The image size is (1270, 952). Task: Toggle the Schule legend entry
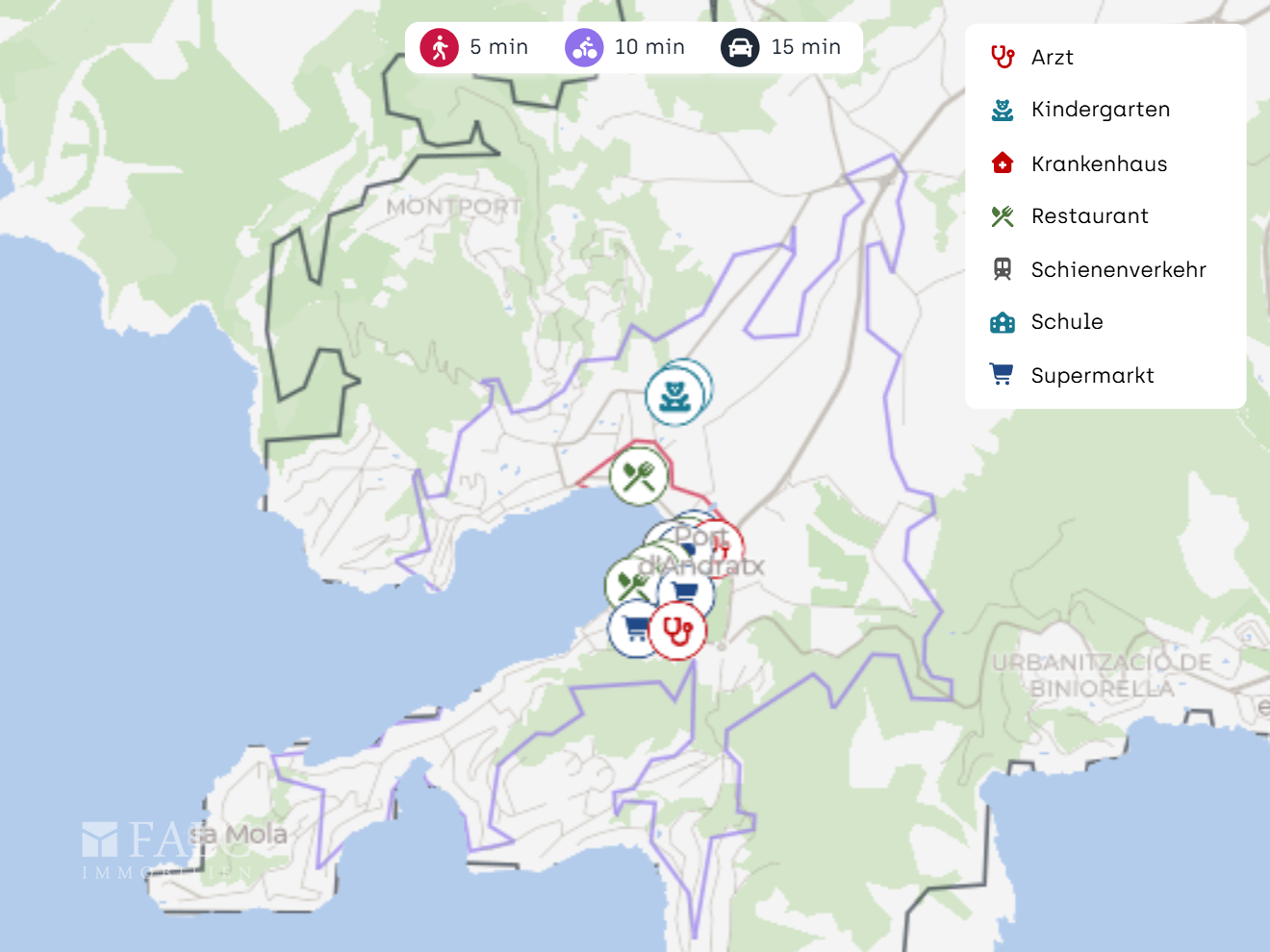click(x=1047, y=322)
